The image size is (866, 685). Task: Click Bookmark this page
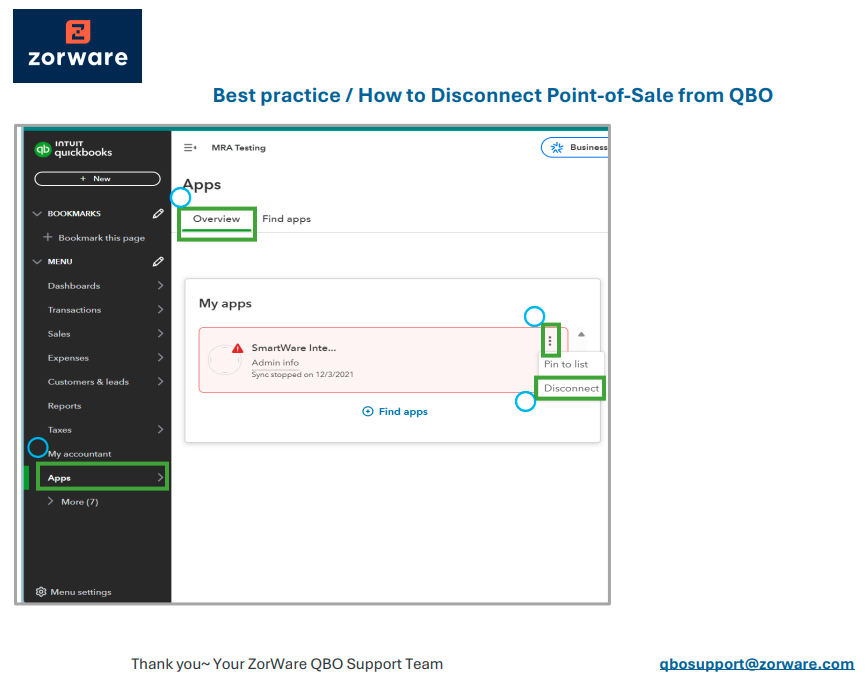tap(94, 238)
